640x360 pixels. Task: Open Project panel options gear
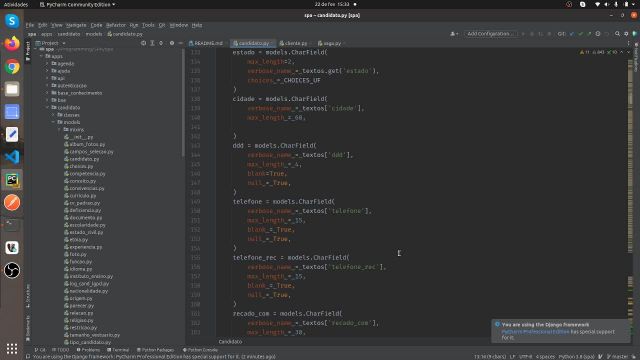[x=172, y=43]
